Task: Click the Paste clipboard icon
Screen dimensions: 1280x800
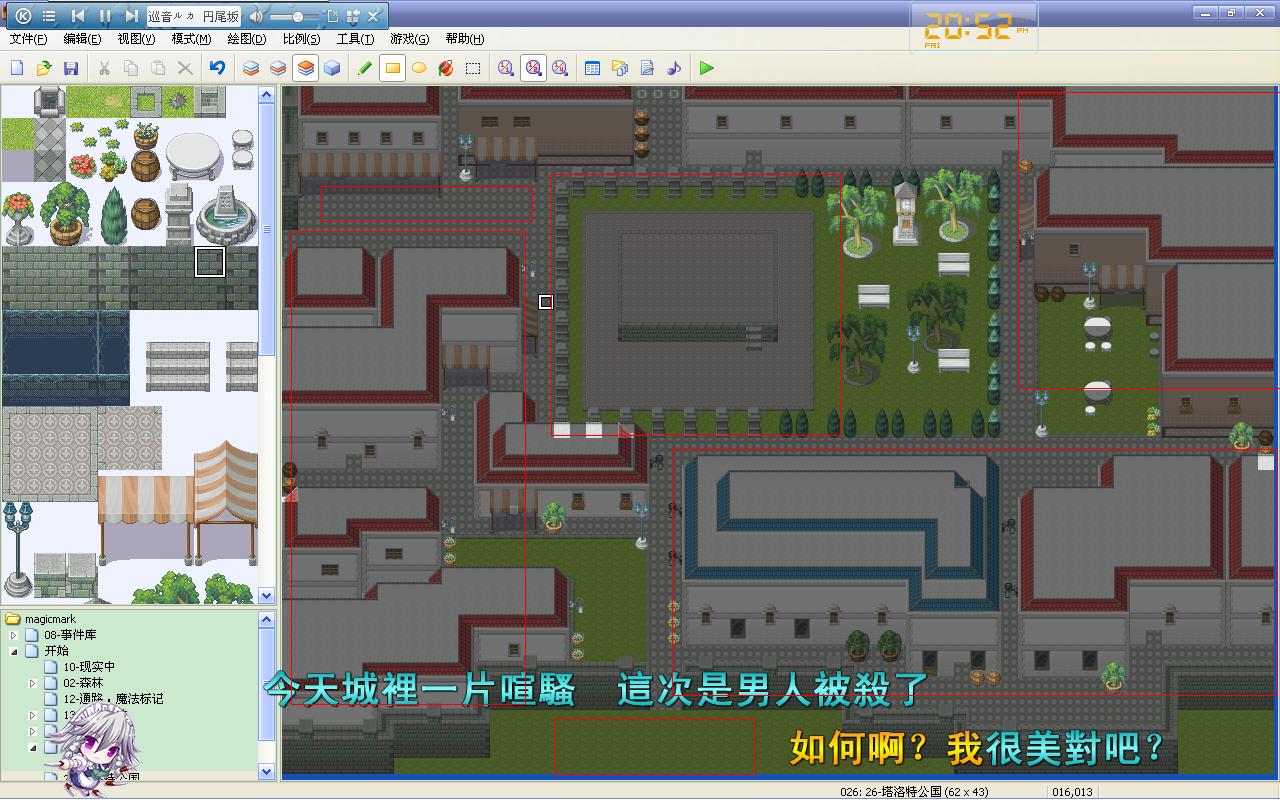Action: click(158, 68)
